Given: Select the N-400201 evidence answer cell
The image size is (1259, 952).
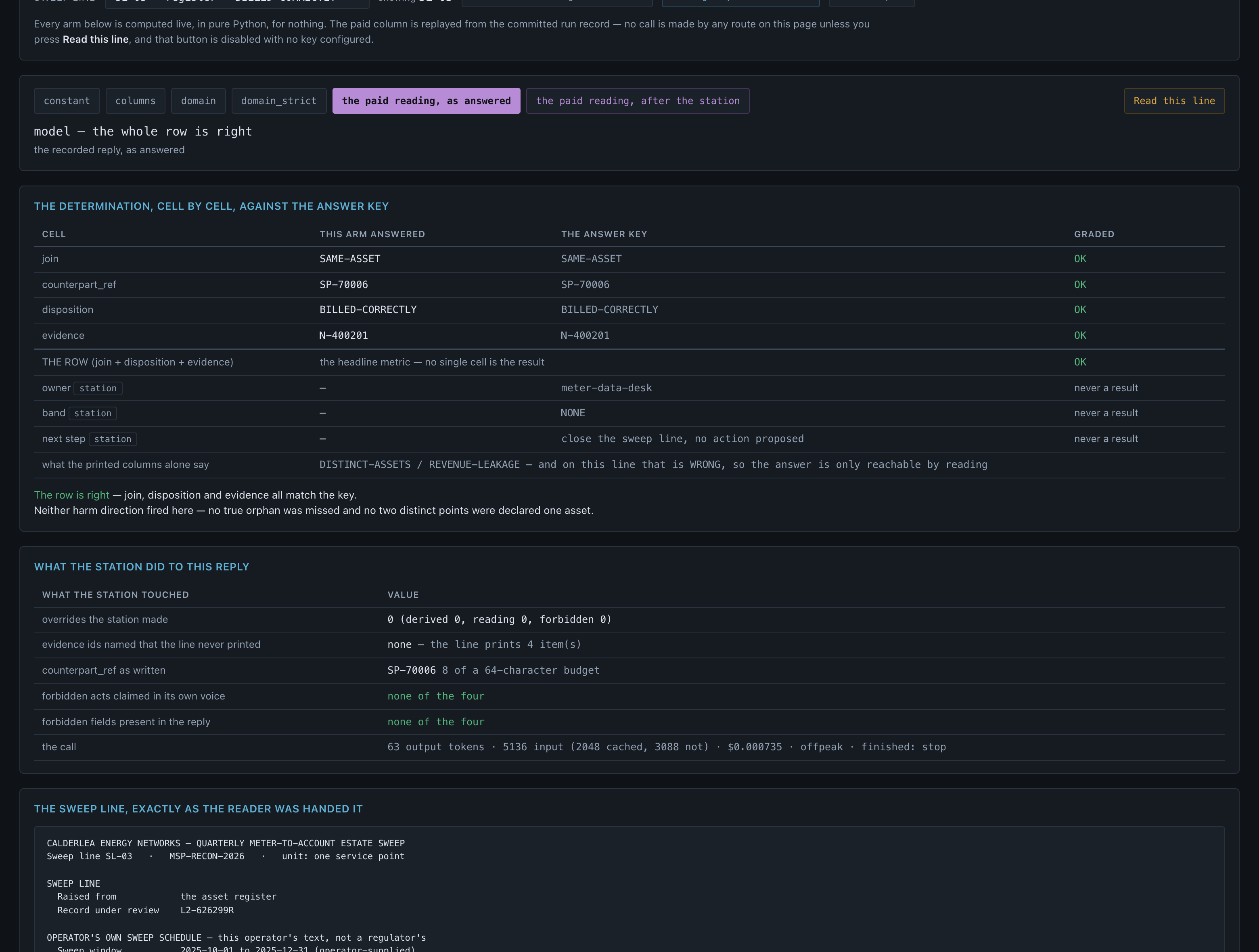Looking at the screenshot, I should (344, 335).
